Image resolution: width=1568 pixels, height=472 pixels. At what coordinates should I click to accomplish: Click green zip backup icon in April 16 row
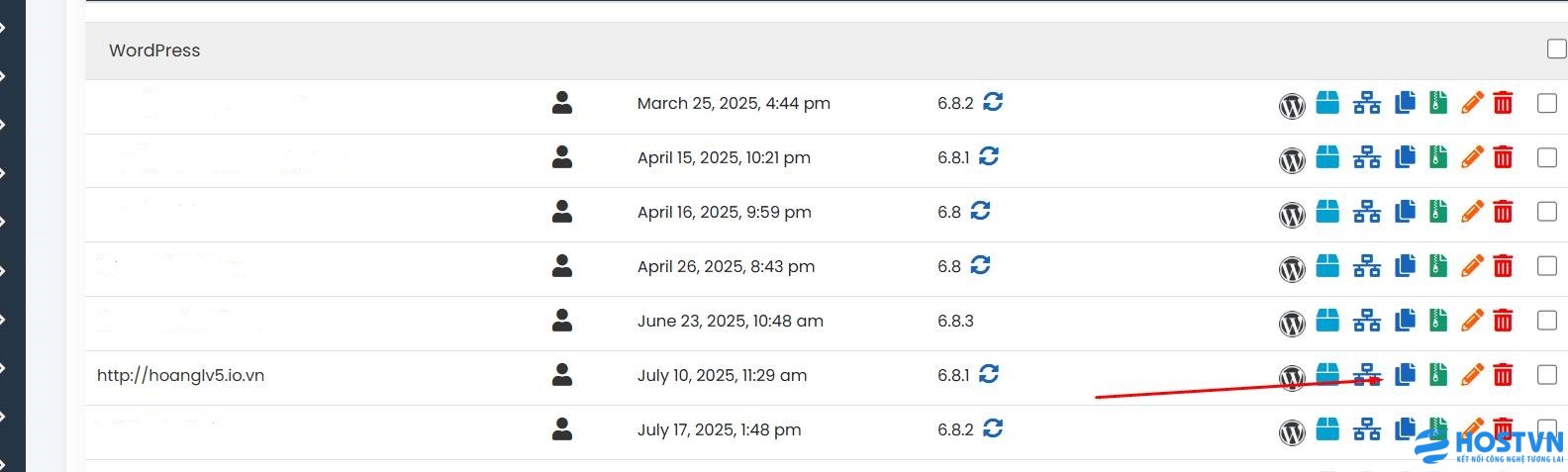coord(1438,212)
